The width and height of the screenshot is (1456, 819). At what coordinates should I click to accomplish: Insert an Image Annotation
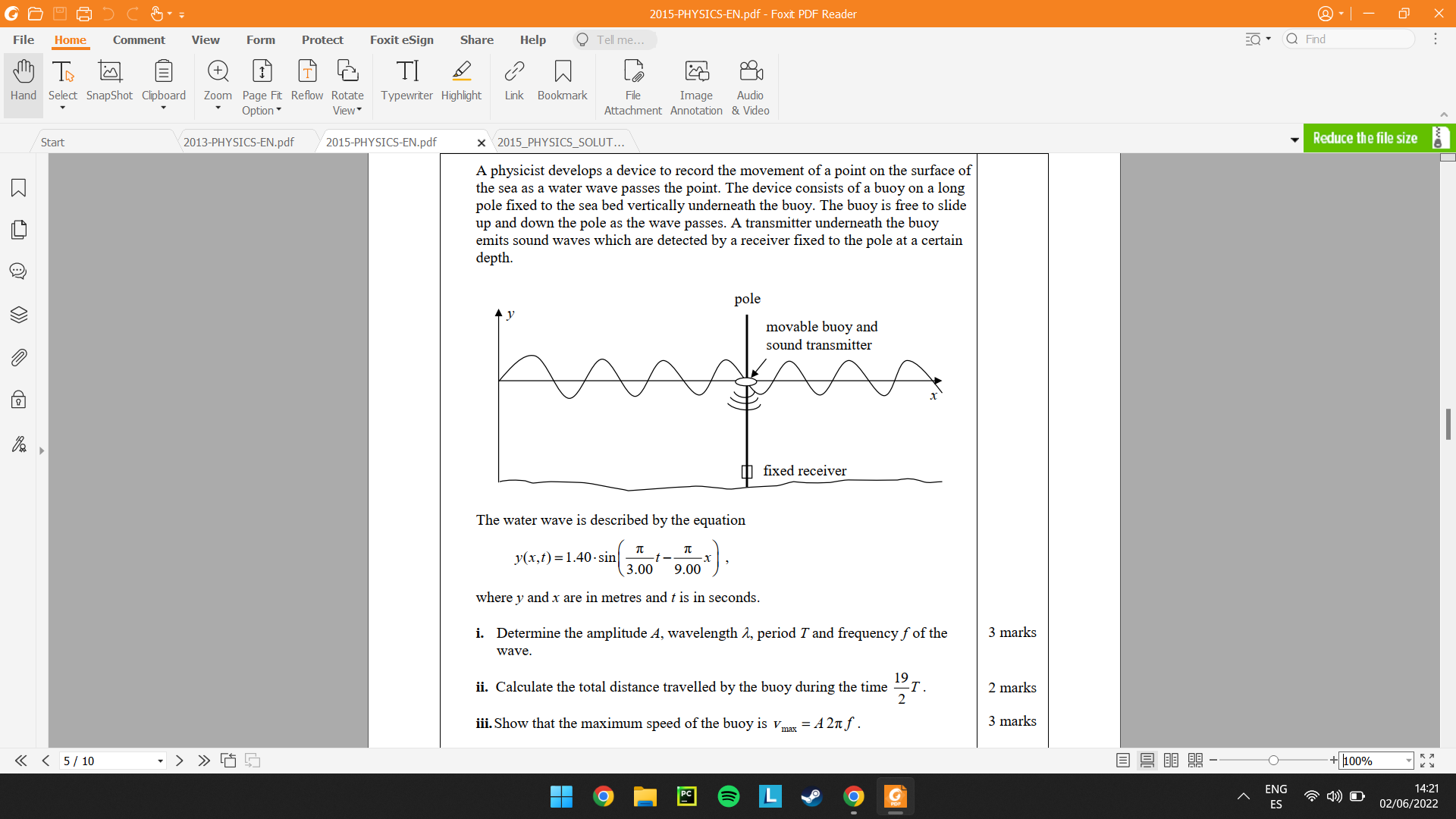696,82
